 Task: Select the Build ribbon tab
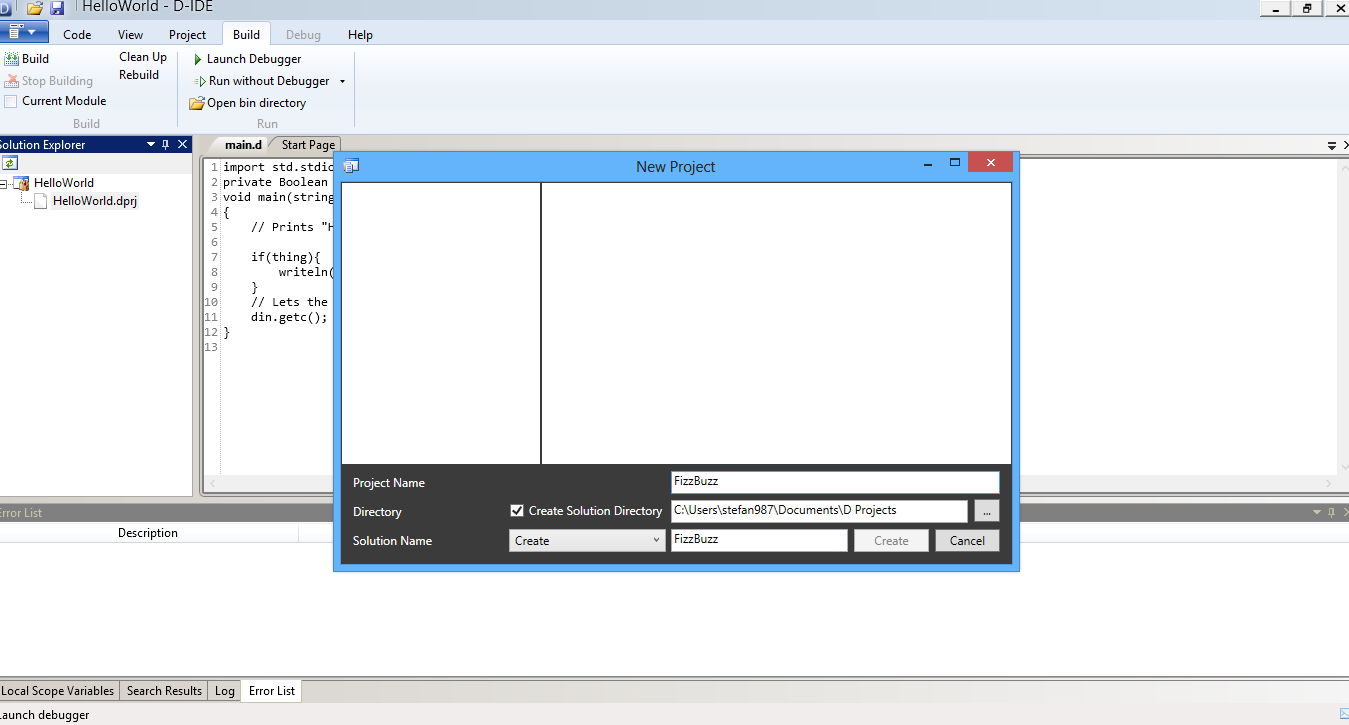[x=246, y=34]
